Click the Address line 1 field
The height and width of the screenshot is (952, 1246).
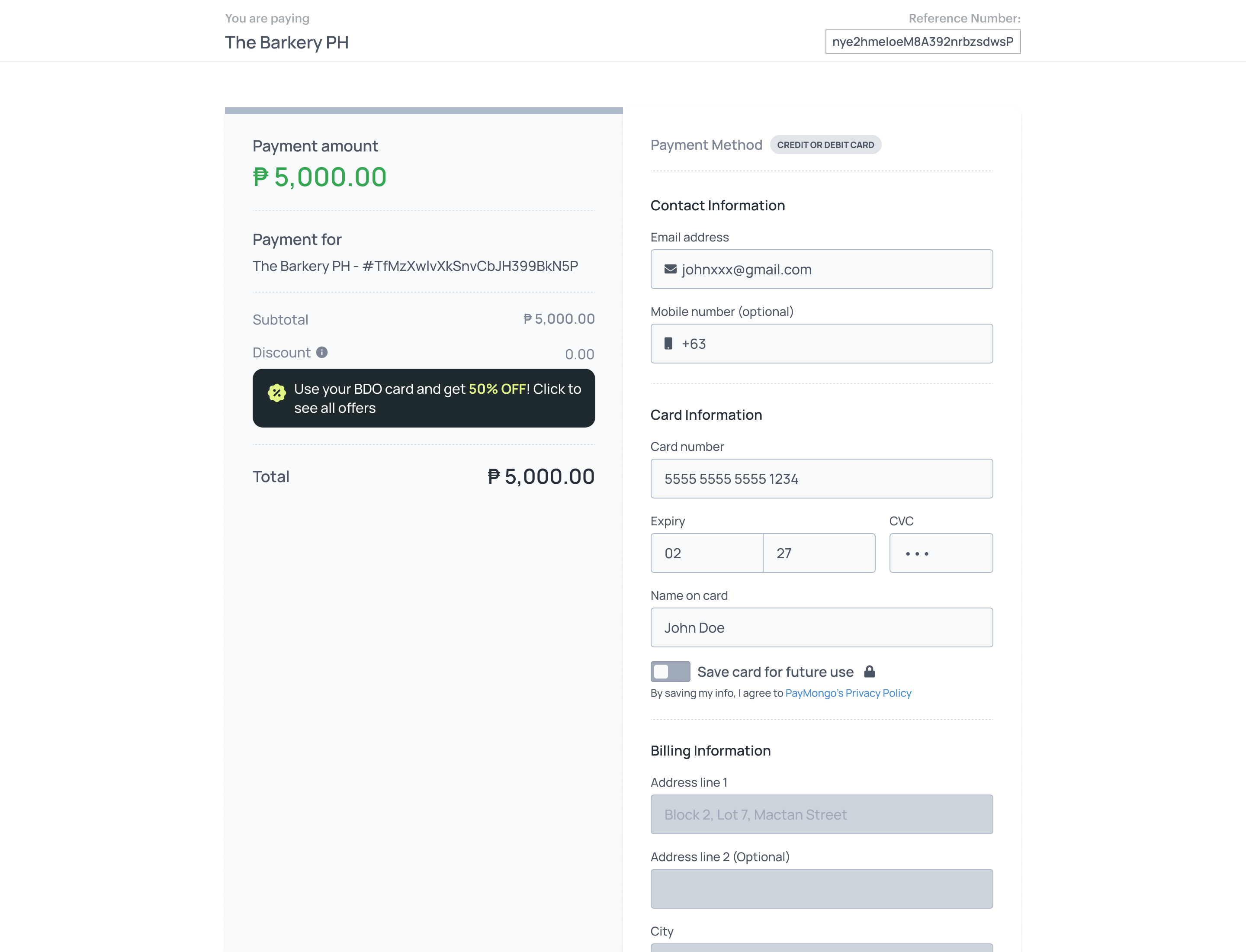(x=822, y=814)
